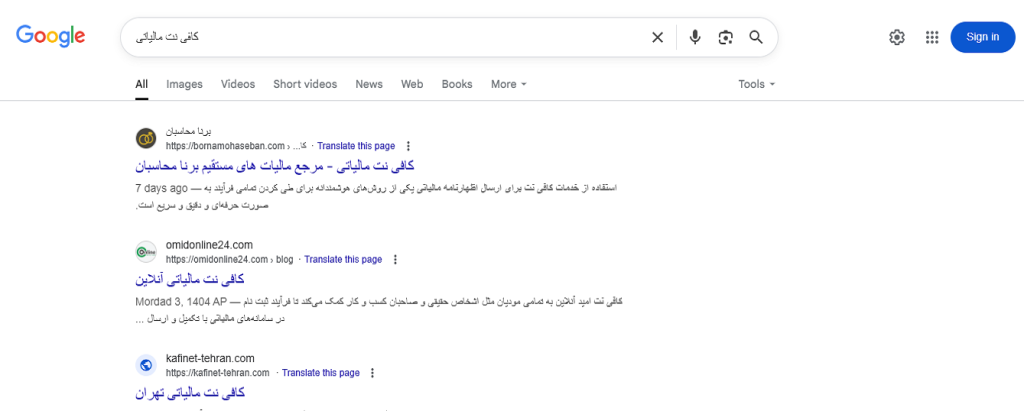Open the kafinet-tehran result title link
The height and width of the screenshot is (411, 1024).
click(x=190, y=393)
